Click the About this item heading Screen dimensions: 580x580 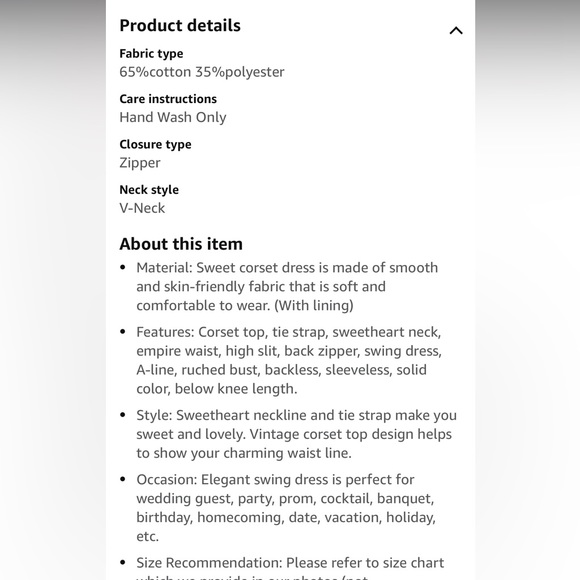coord(181,244)
